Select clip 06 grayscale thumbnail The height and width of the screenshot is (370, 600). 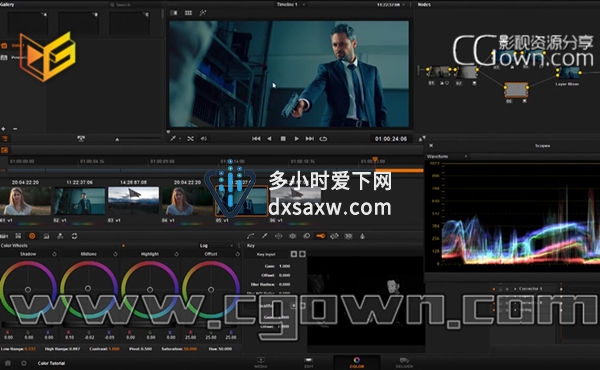(x=295, y=201)
